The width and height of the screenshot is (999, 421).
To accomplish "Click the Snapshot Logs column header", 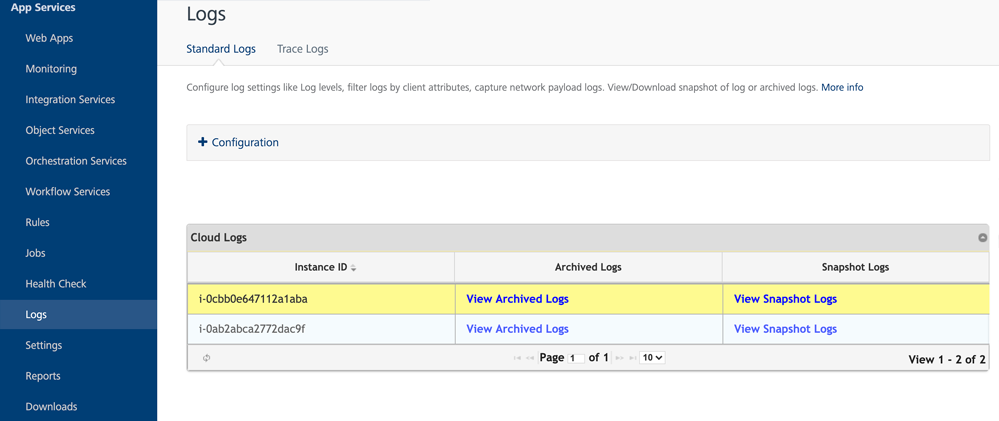I will pos(855,267).
